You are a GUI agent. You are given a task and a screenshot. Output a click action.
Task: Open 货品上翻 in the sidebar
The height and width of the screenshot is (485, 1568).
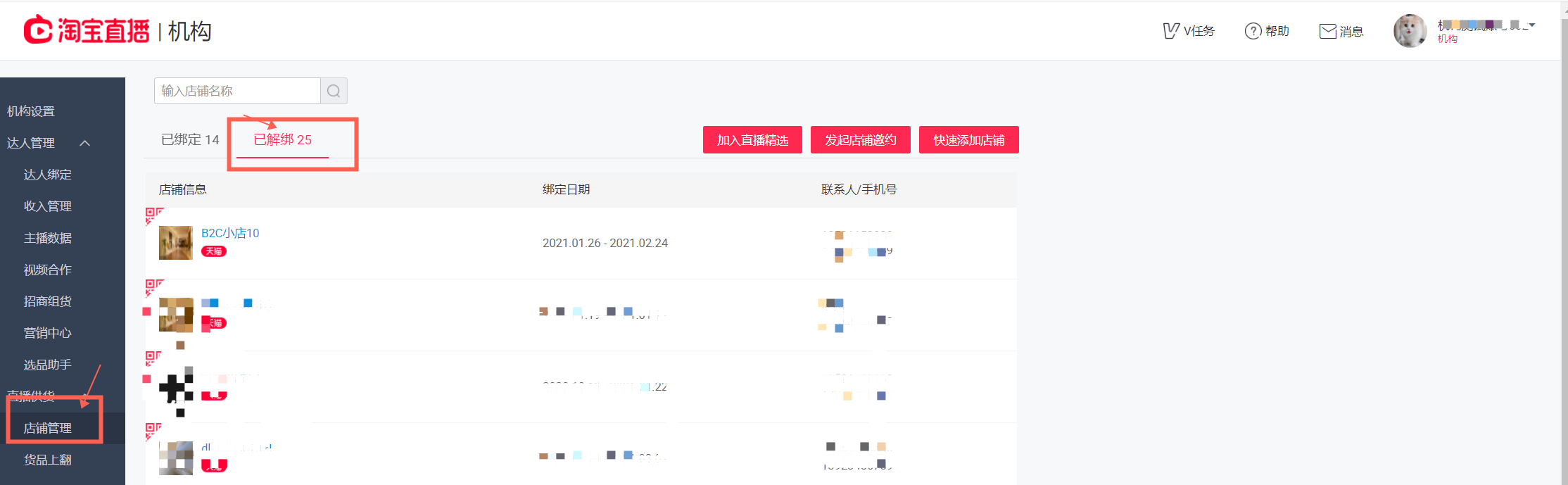[48, 460]
